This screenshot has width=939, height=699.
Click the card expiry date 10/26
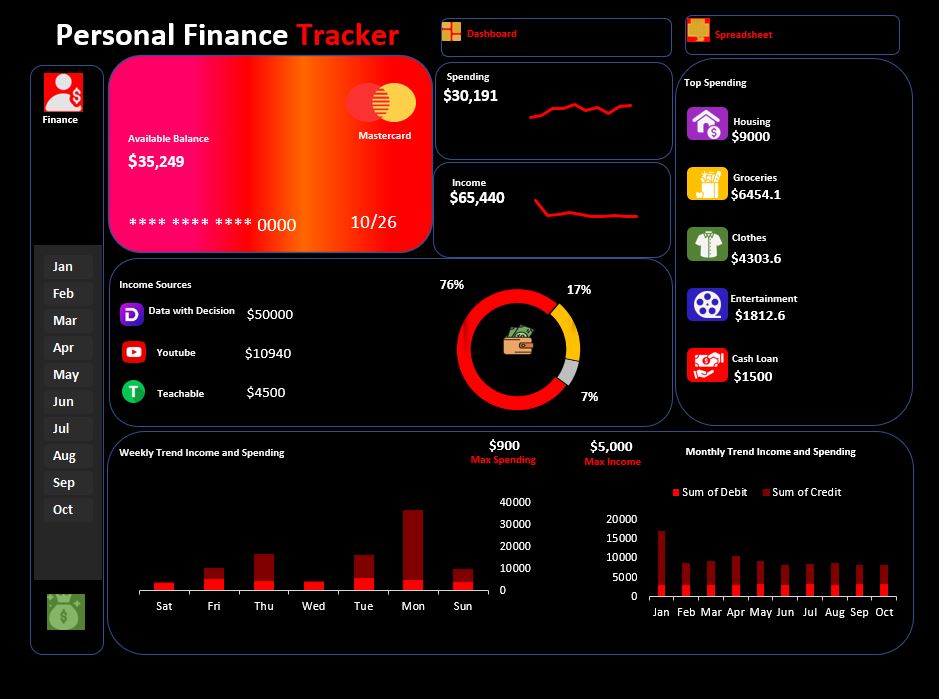[374, 222]
